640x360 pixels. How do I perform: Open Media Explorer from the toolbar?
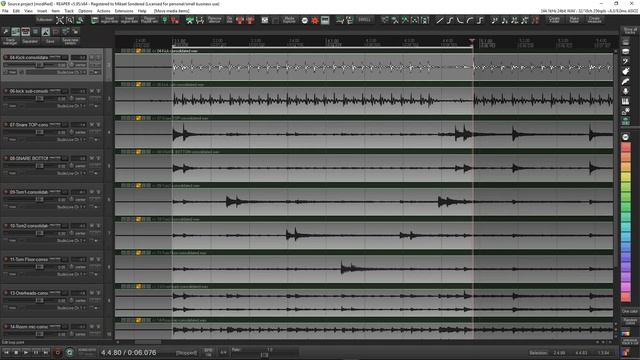pyautogui.click(x=289, y=20)
